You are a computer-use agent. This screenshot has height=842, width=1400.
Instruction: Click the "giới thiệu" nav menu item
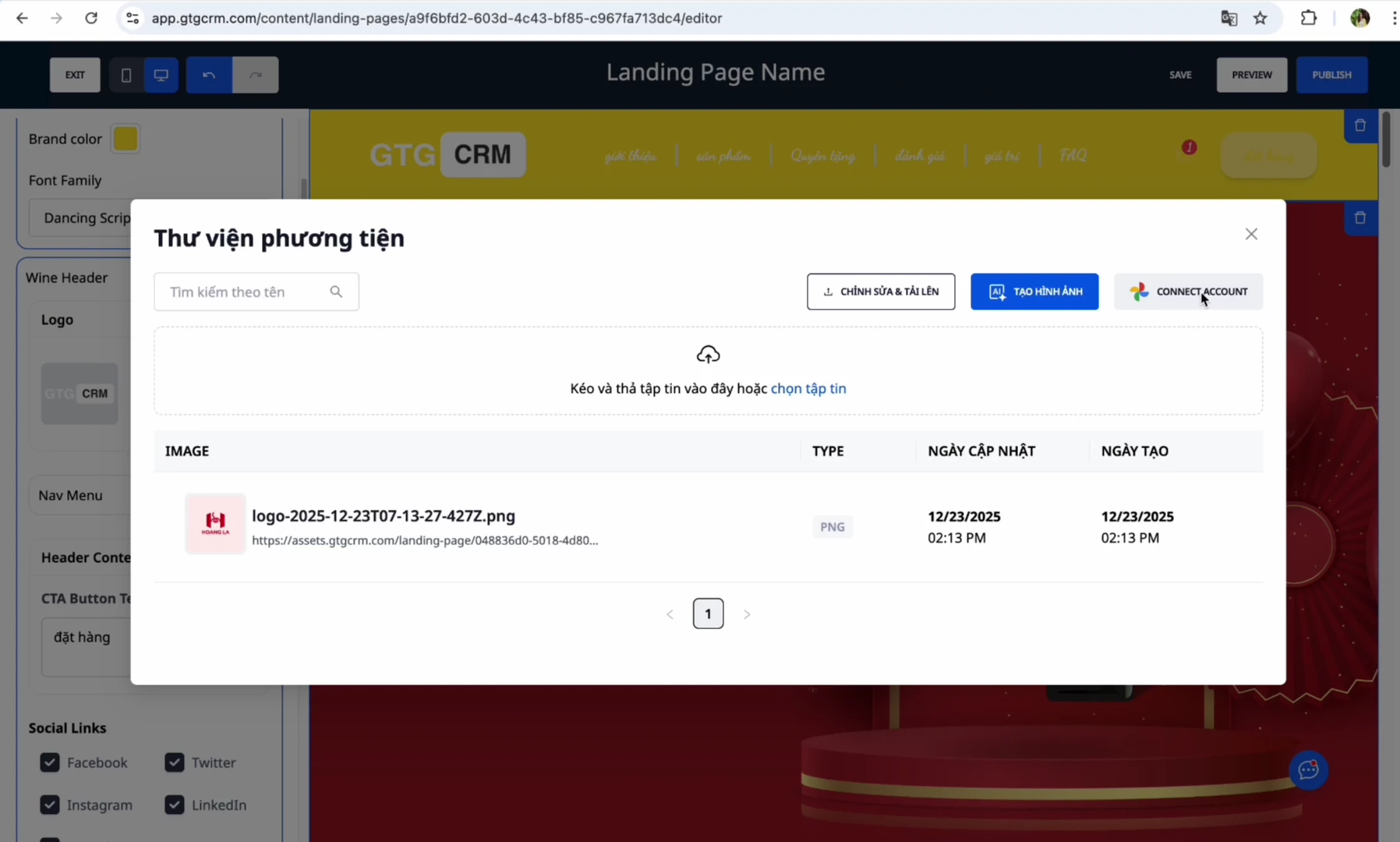point(630,156)
